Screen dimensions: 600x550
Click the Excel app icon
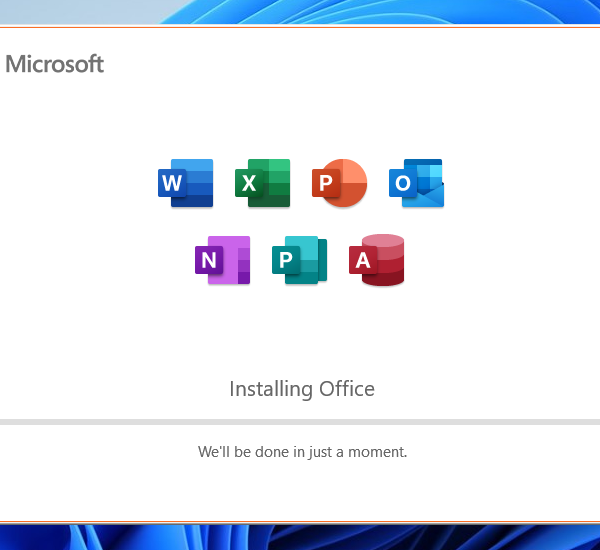click(x=262, y=183)
